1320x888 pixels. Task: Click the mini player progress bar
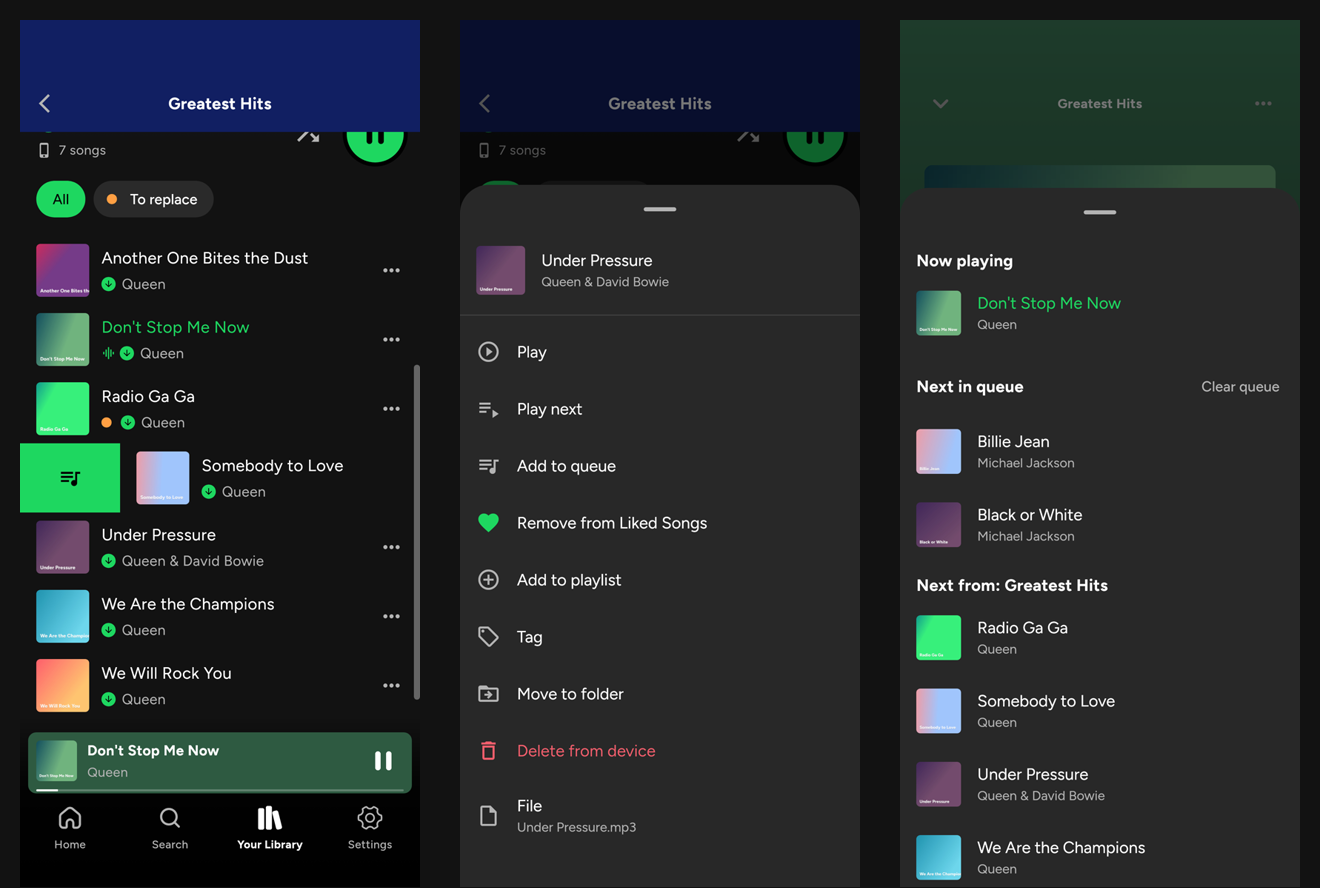click(220, 790)
